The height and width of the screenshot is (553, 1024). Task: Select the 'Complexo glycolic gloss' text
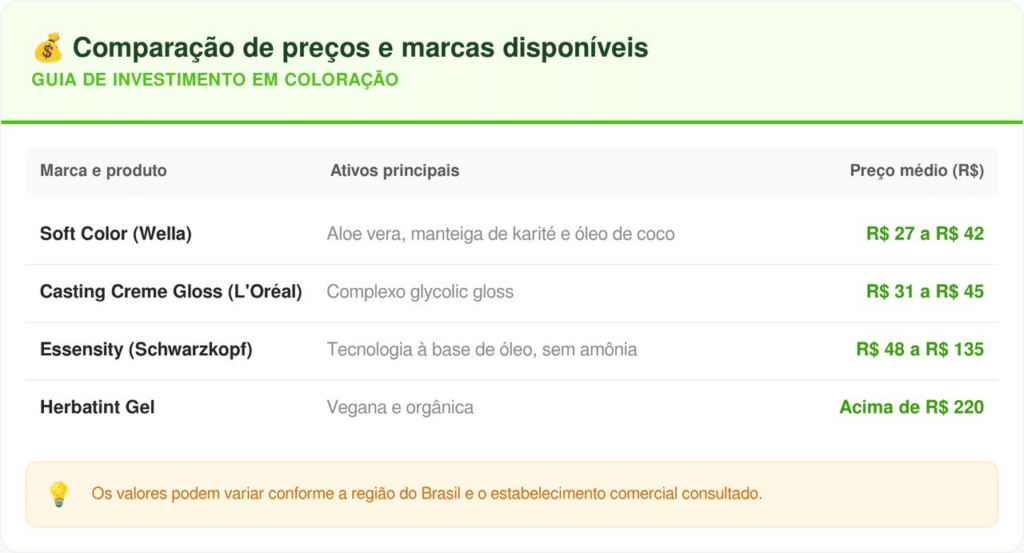click(x=420, y=292)
